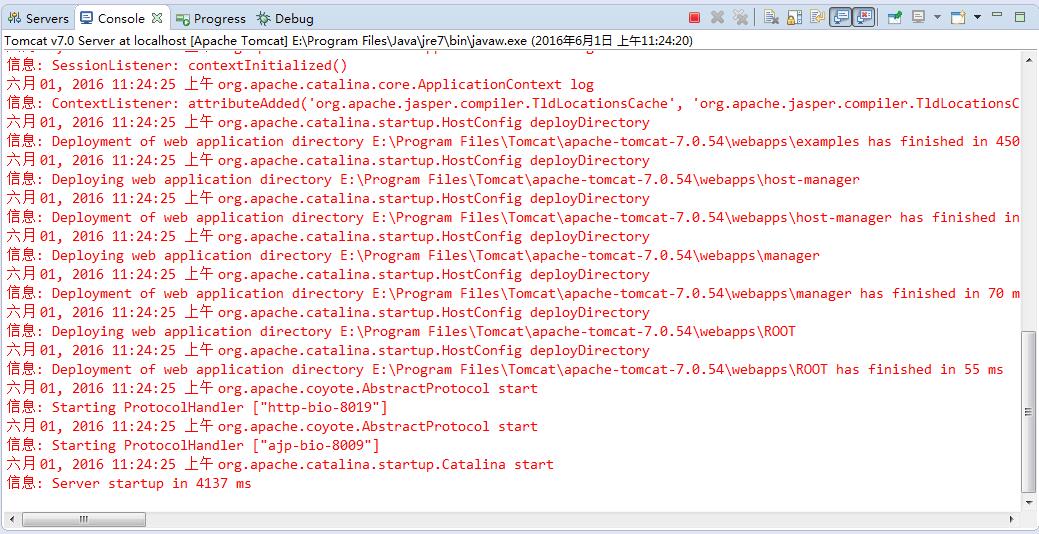The image size is (1039, 534).
Task: Click the horizontal scrollbar left arrow
Action: tap(10, 519)
